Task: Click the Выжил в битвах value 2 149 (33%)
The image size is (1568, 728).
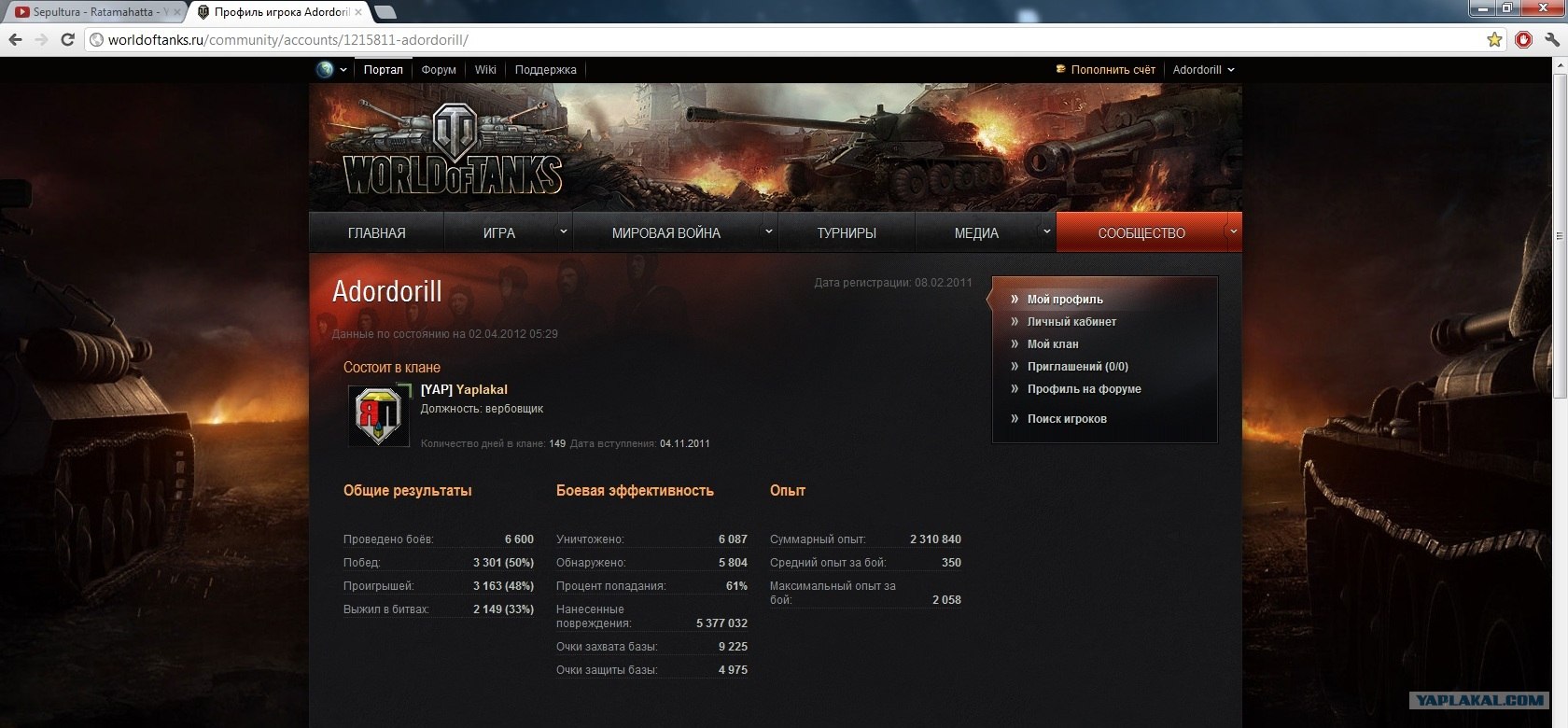Action: pos(503,609)
